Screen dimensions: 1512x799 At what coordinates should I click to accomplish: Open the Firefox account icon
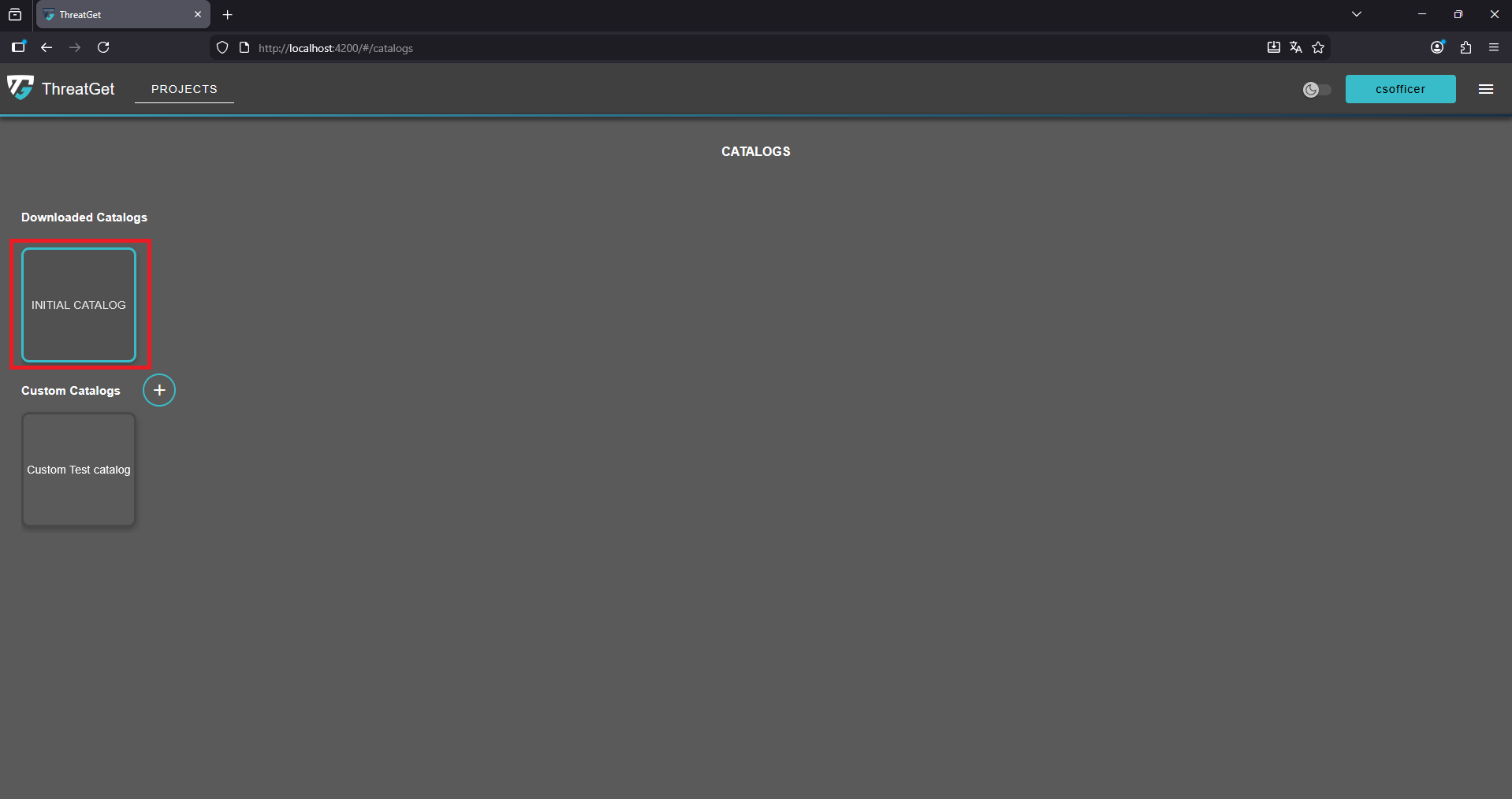tap(1437, 47)
